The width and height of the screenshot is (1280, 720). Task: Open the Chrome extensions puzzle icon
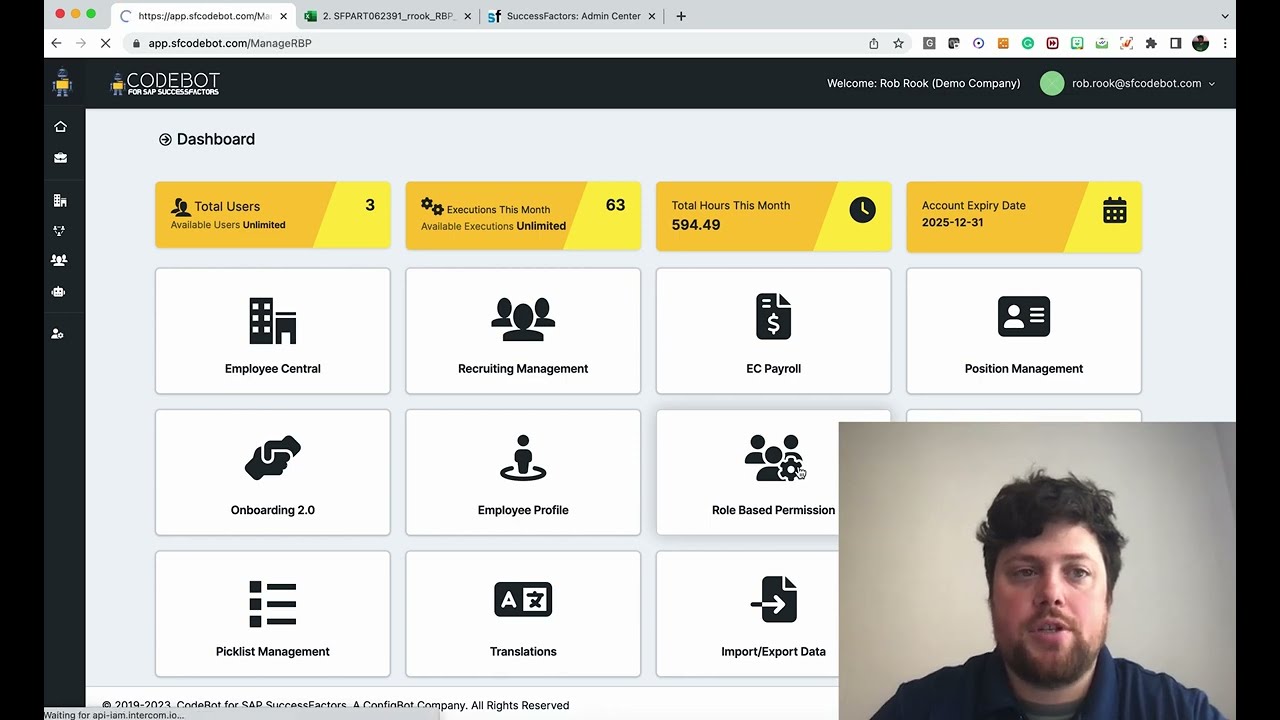tap(1151, 43)
